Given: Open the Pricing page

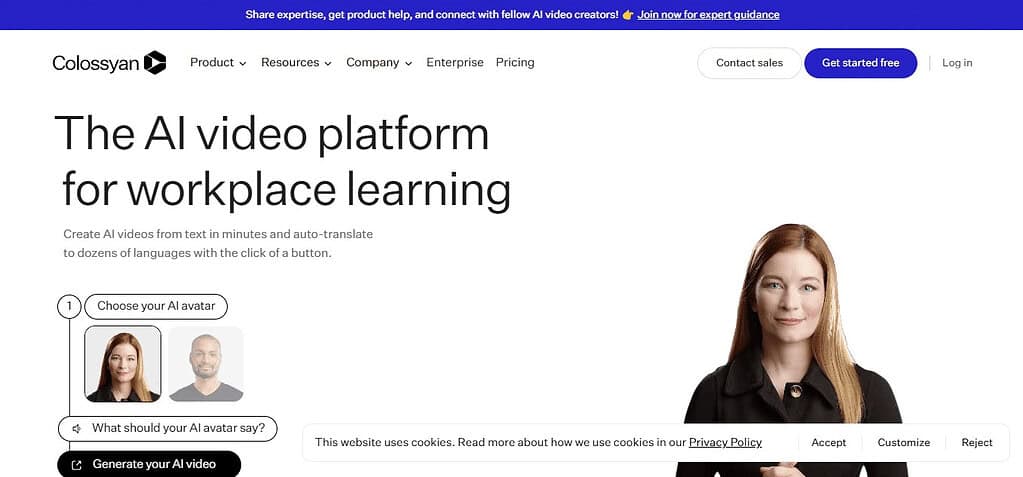Looking at the screenshot, I should click(x=515, y=63).
